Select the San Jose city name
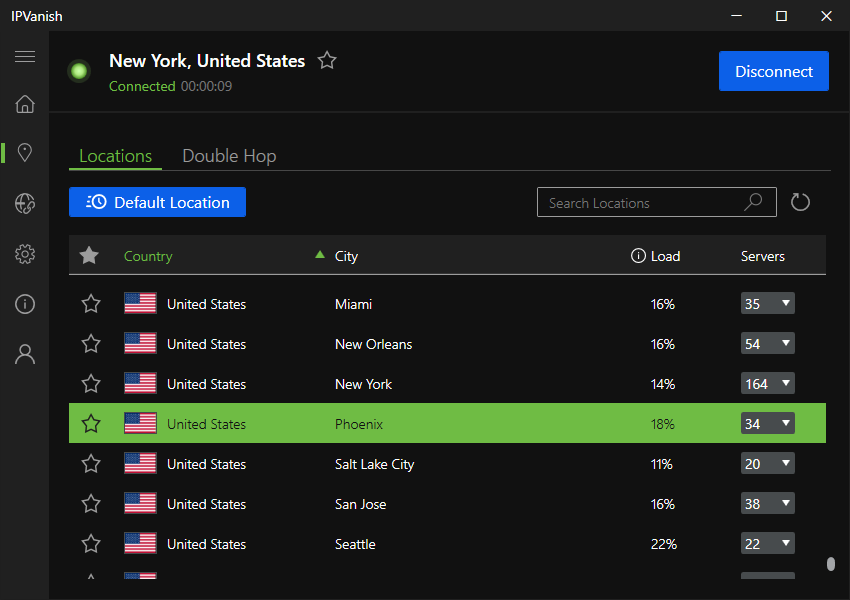Image resolution: width=850 pixels, height=600 pixels. coord(360,504)
